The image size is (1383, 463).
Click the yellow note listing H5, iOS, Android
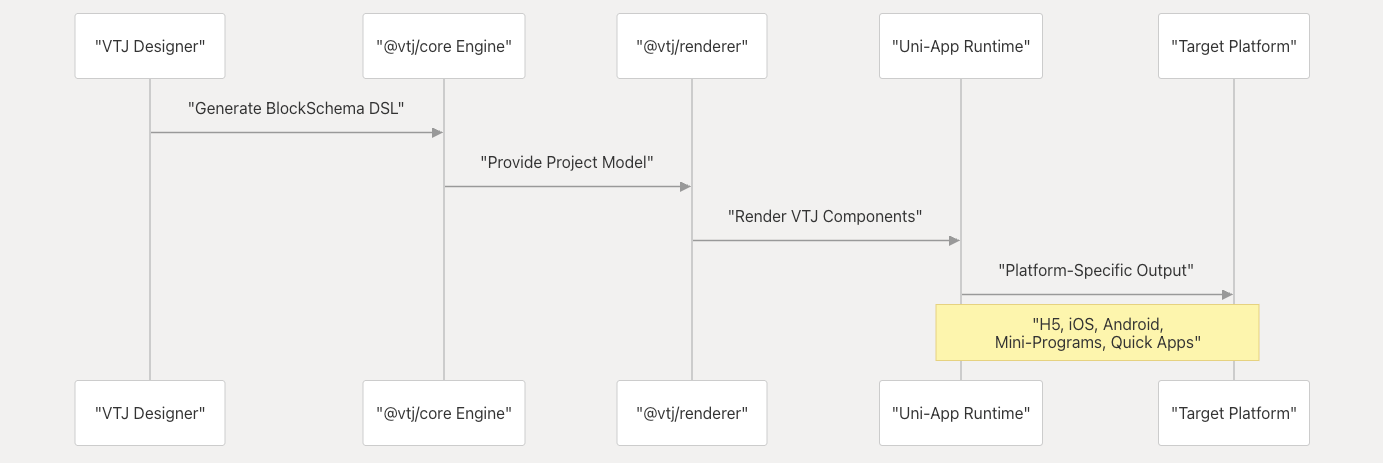pos(1097,333)
